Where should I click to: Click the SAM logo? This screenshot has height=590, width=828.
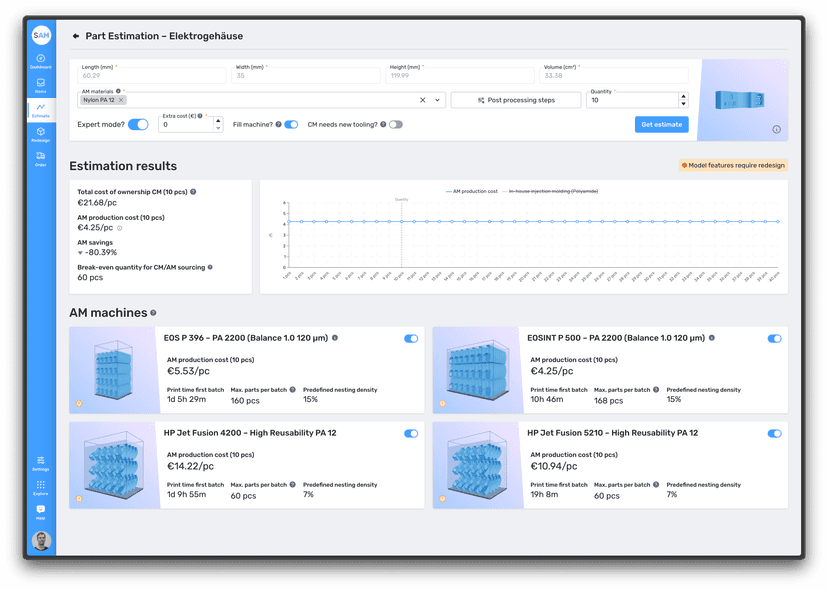pyautogui.click(x=41, y=35)
